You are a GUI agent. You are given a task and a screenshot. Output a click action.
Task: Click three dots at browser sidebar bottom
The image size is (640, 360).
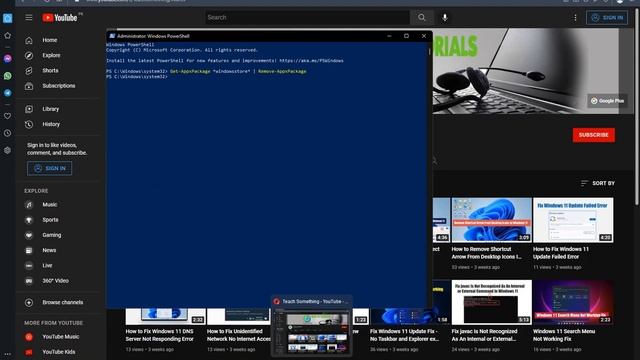coord(7,354)
